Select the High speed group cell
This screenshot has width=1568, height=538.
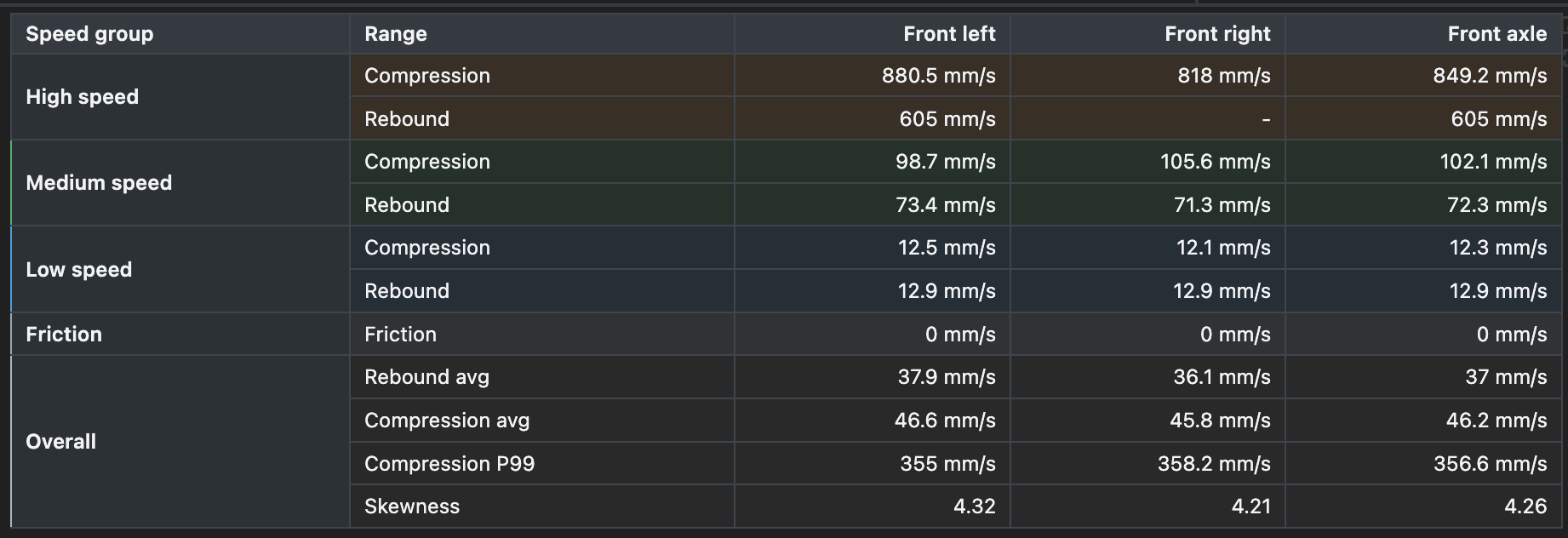(180, 97)
